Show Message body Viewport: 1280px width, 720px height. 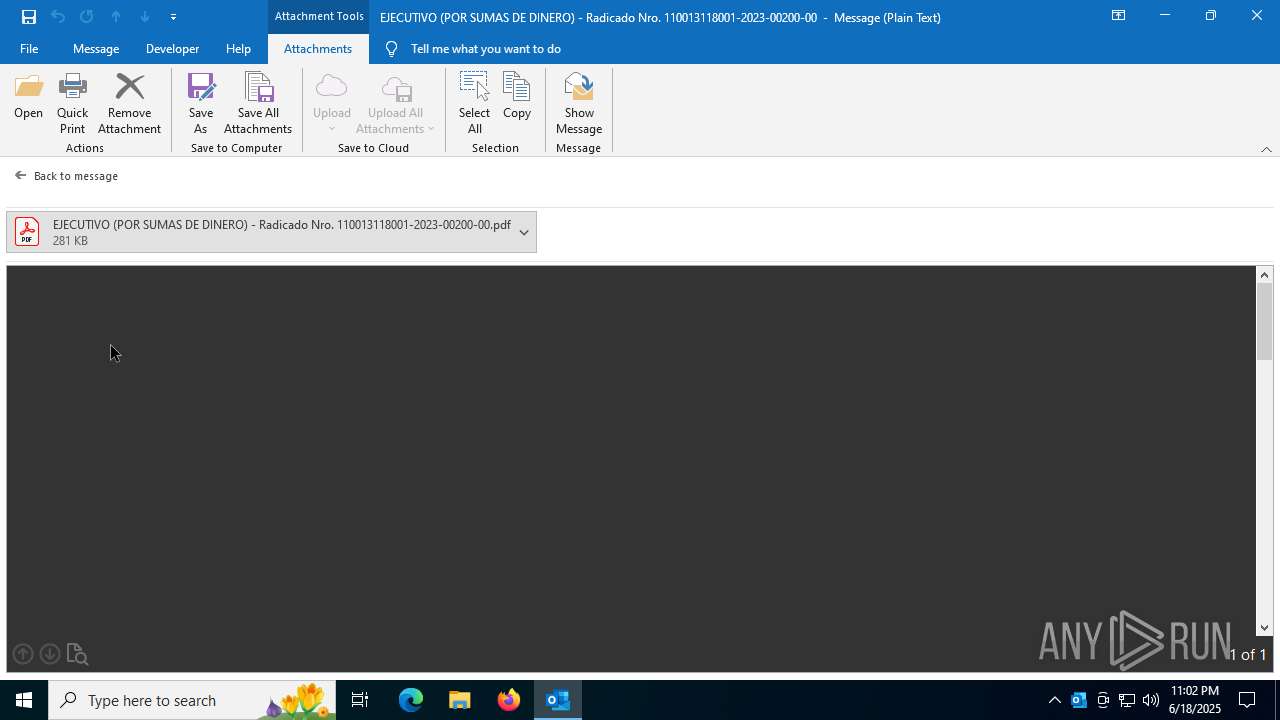pos(579,104)
